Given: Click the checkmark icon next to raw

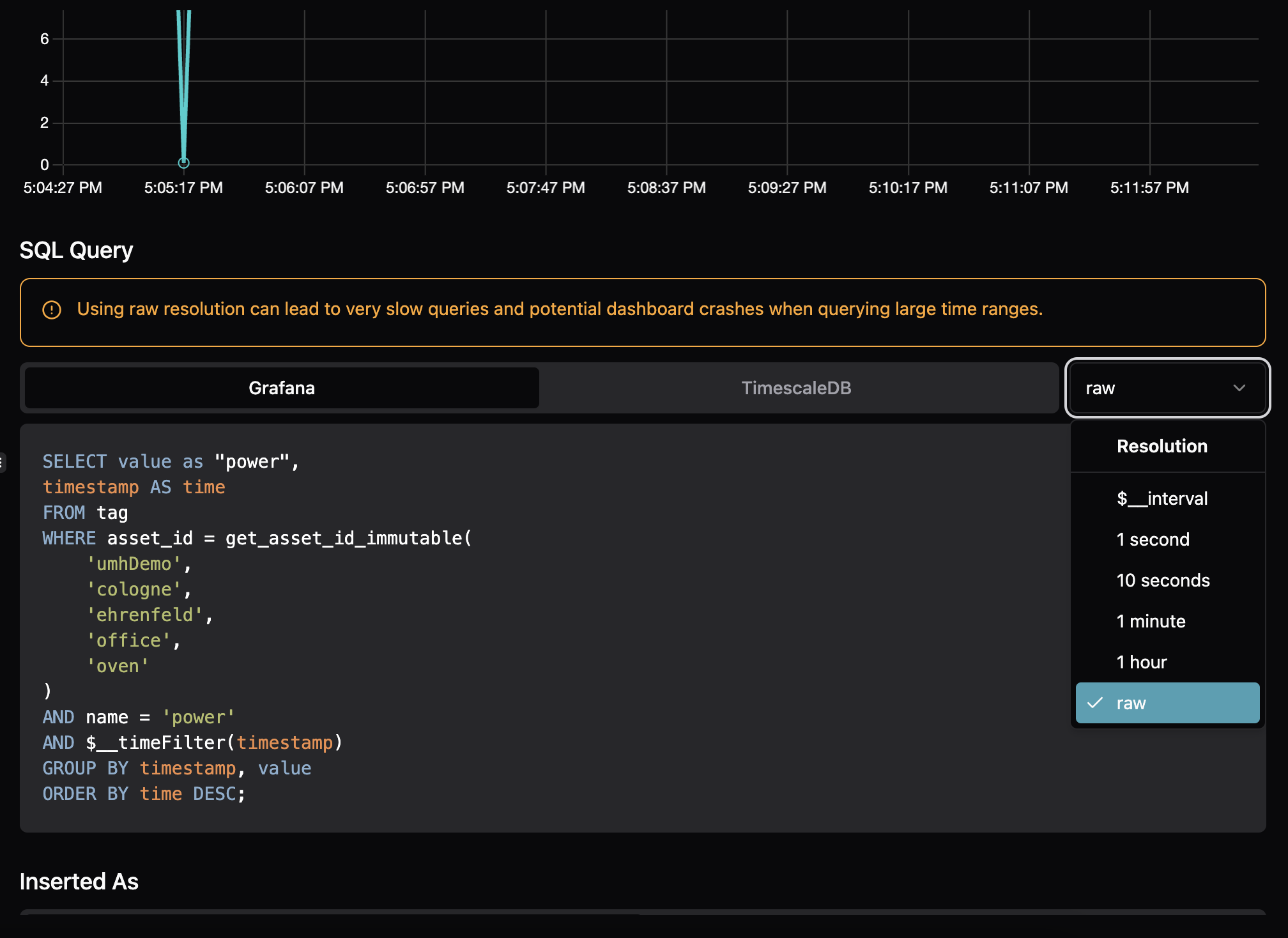Looking at the screenshot, I should tap(1095, 703).
